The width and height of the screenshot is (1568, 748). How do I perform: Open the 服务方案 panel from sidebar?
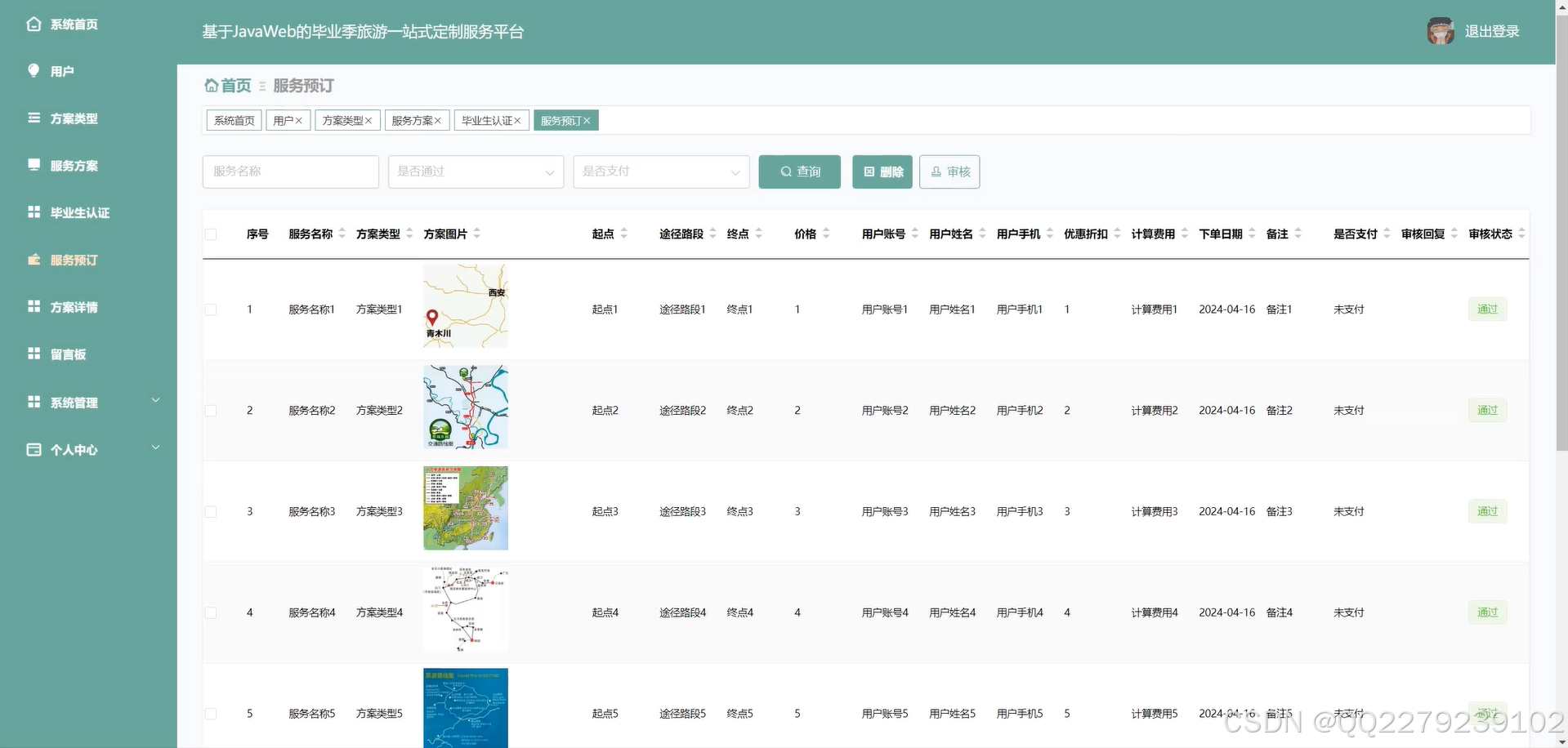33,165
